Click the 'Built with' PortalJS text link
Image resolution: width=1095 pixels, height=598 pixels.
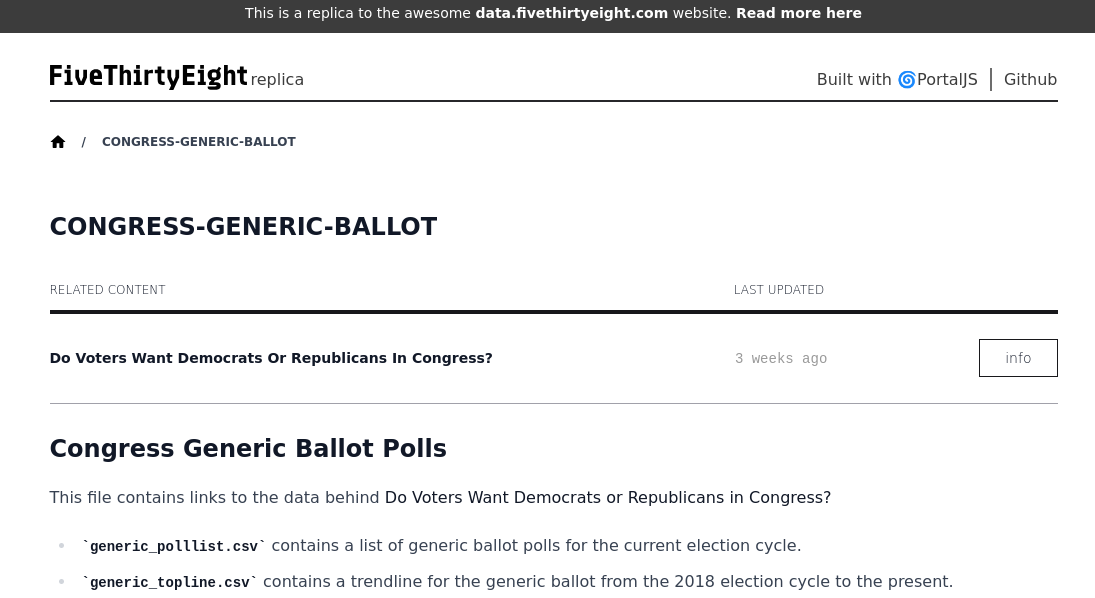[897, 80]
